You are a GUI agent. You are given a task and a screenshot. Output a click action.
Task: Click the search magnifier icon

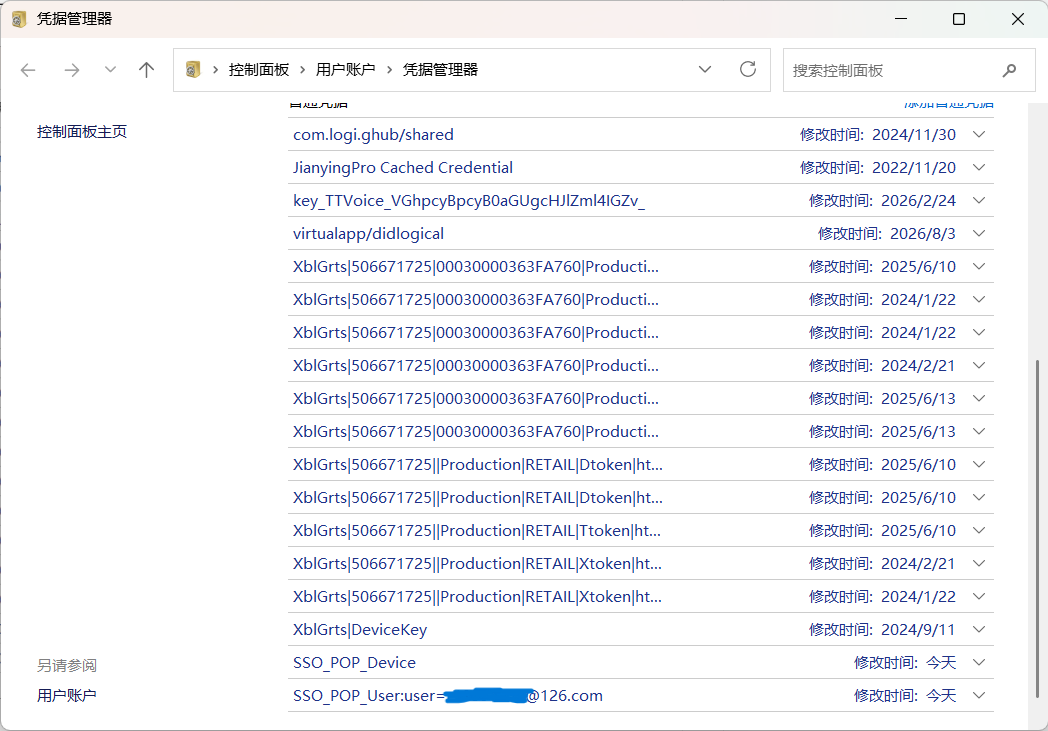point(1009,70)
